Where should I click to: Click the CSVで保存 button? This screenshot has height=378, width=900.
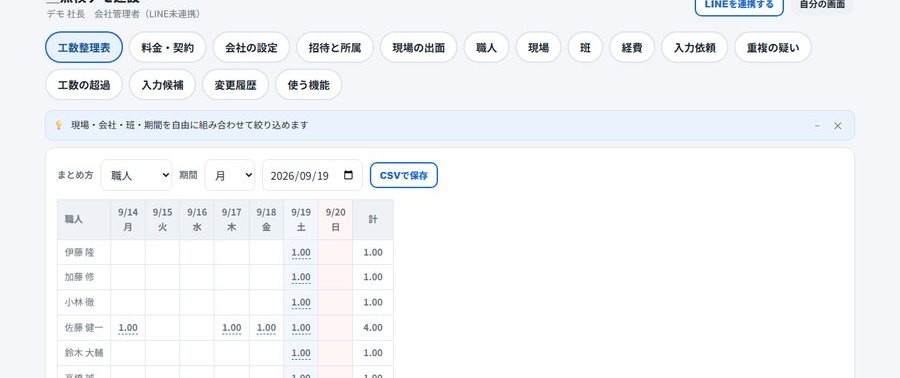pyautogui.click(x=404, y=176)
